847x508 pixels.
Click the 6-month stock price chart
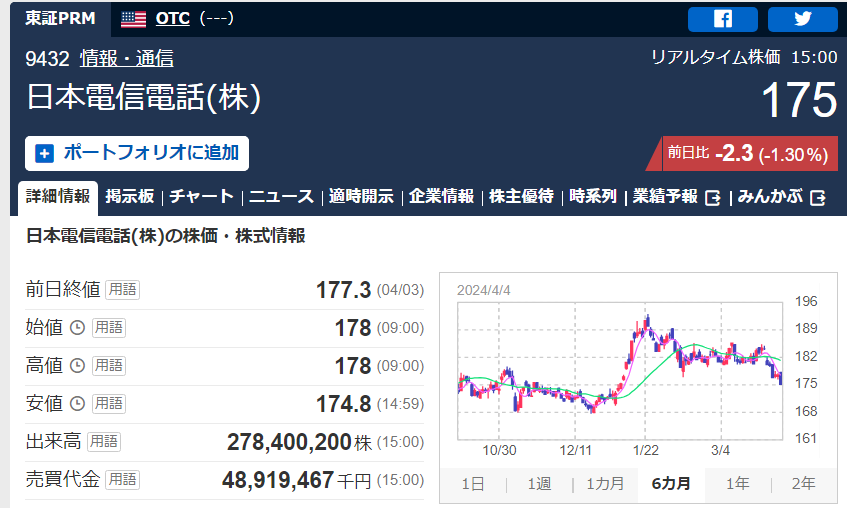click(x=620, y=371)
